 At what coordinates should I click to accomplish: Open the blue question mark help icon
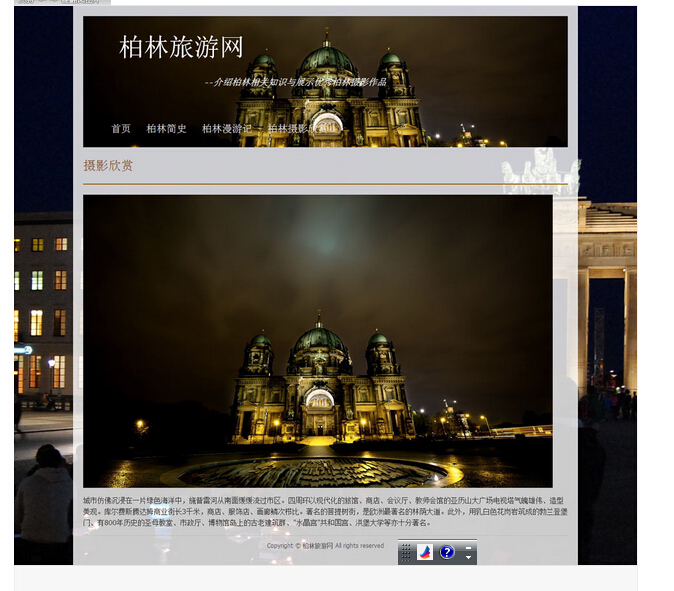point(447,552)
